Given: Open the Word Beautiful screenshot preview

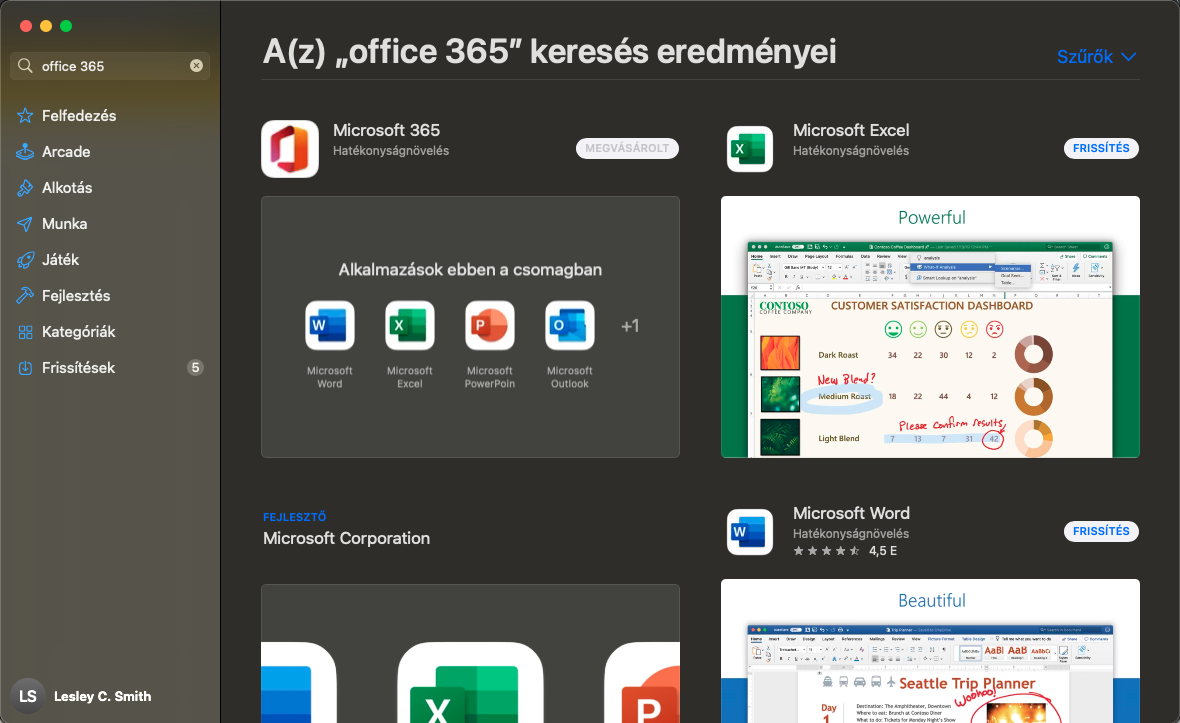Looking at the screenshot, I should pos(930,652).
